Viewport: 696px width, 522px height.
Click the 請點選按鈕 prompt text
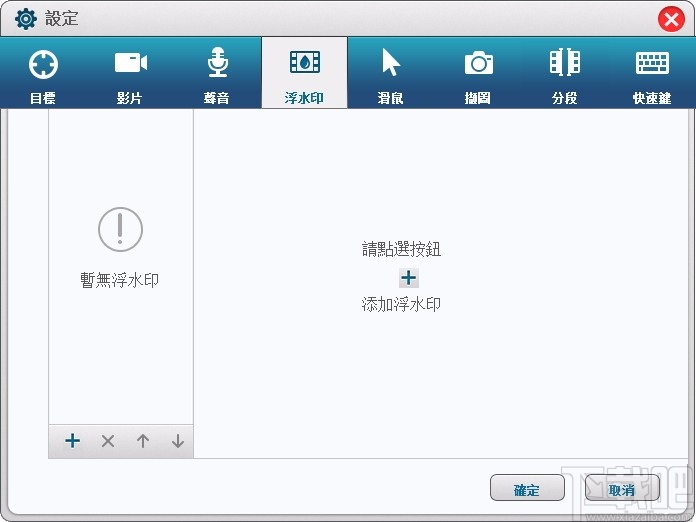click(401, 249)
